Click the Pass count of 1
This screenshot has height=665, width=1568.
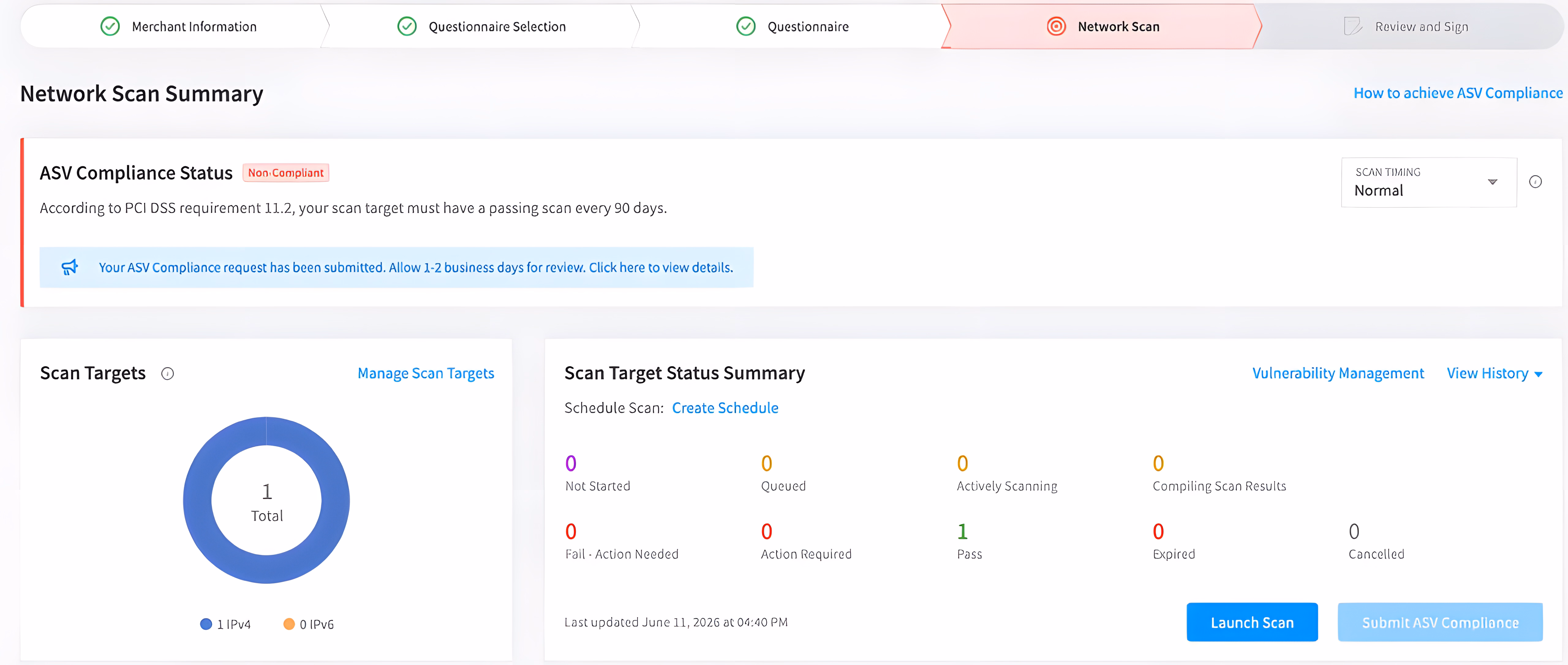coord(962,532)
